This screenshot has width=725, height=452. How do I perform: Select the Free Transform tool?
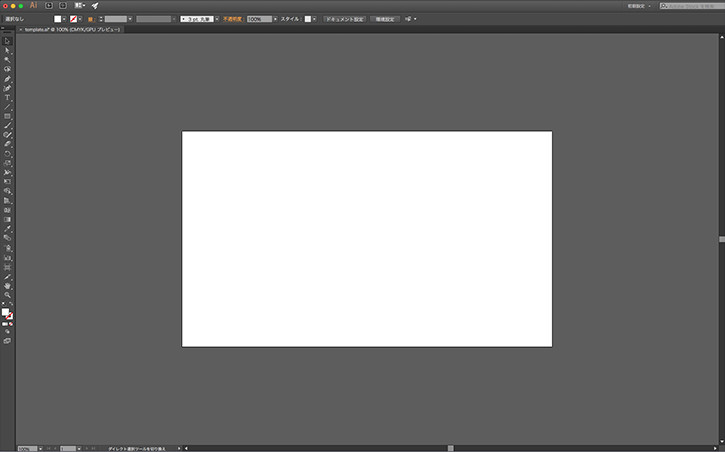point(7,182)
